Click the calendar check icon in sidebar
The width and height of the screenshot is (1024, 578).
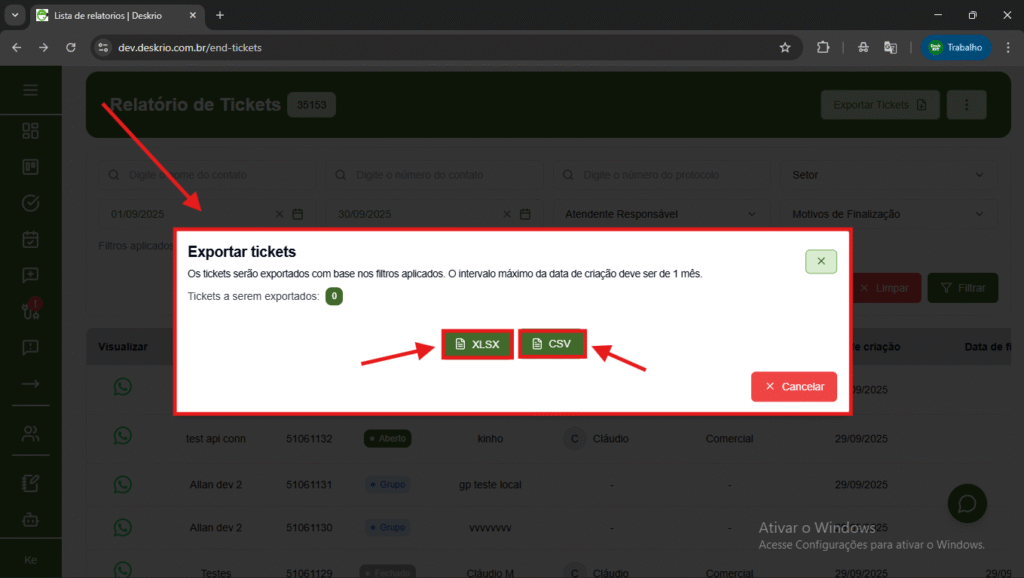tap(30, 239)
